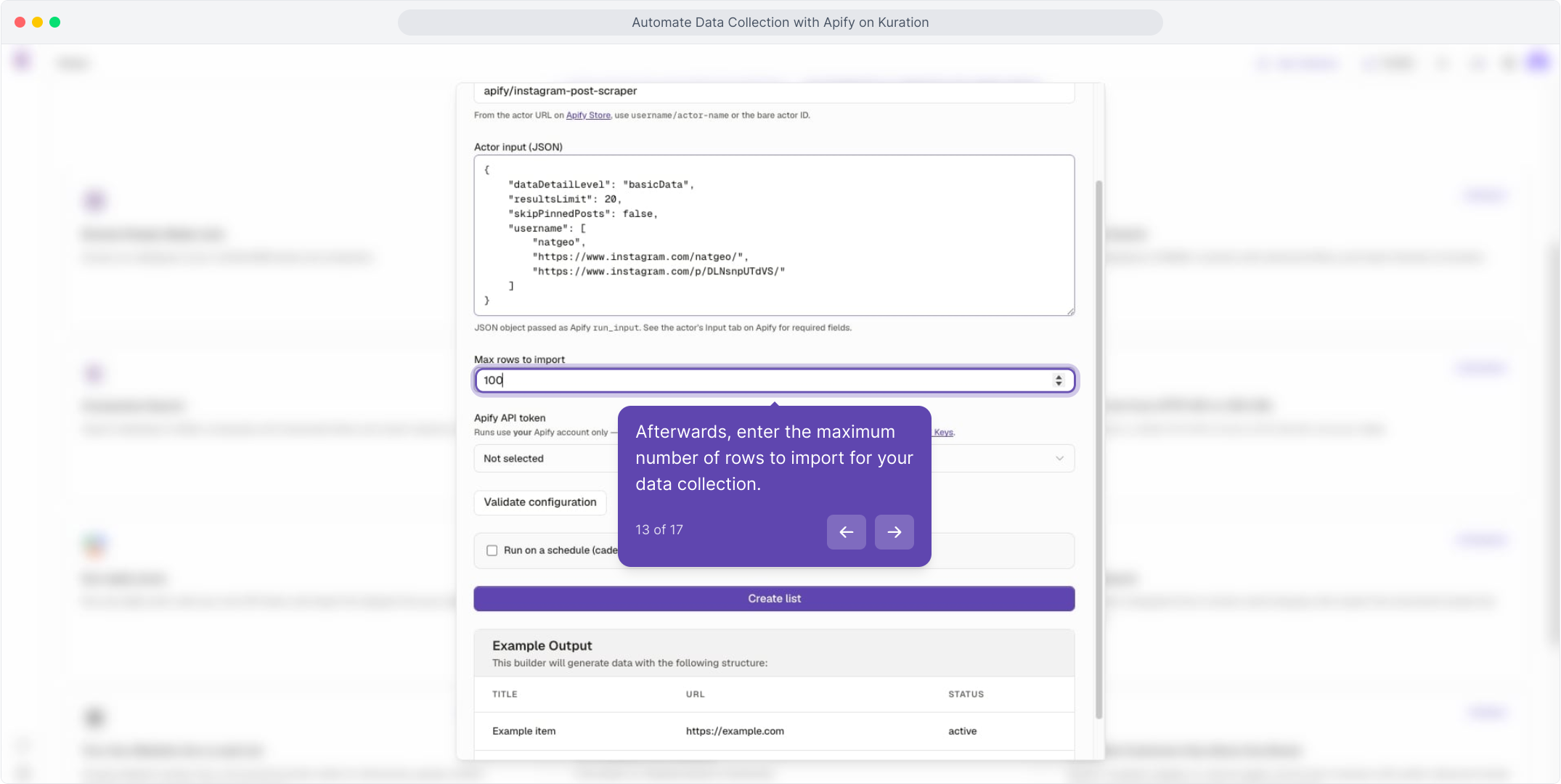Select the STATUS column header
The width and height of the screenshot is (1561, 784).
966,695
